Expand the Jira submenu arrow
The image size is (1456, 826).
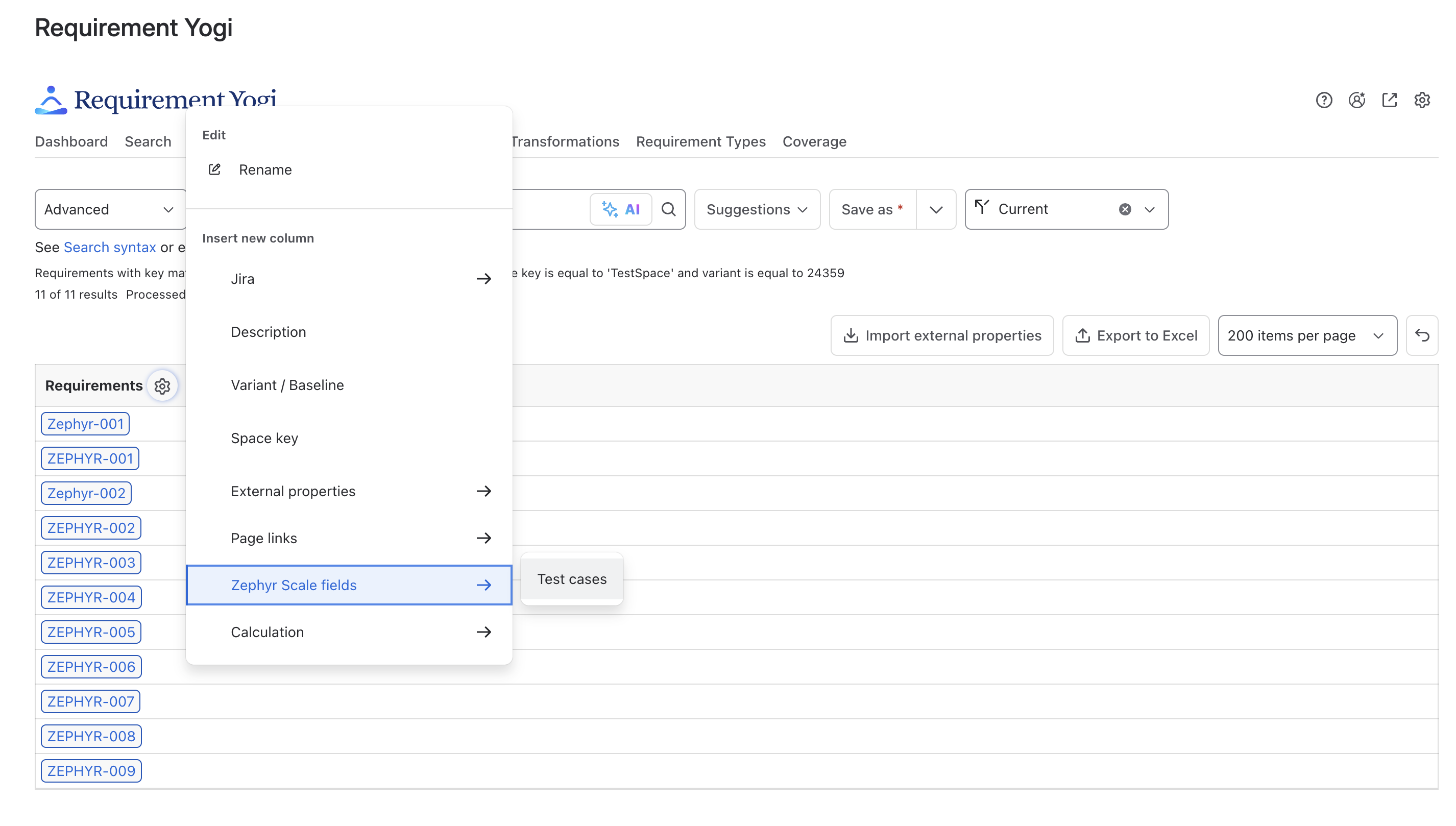click(483, 279)
